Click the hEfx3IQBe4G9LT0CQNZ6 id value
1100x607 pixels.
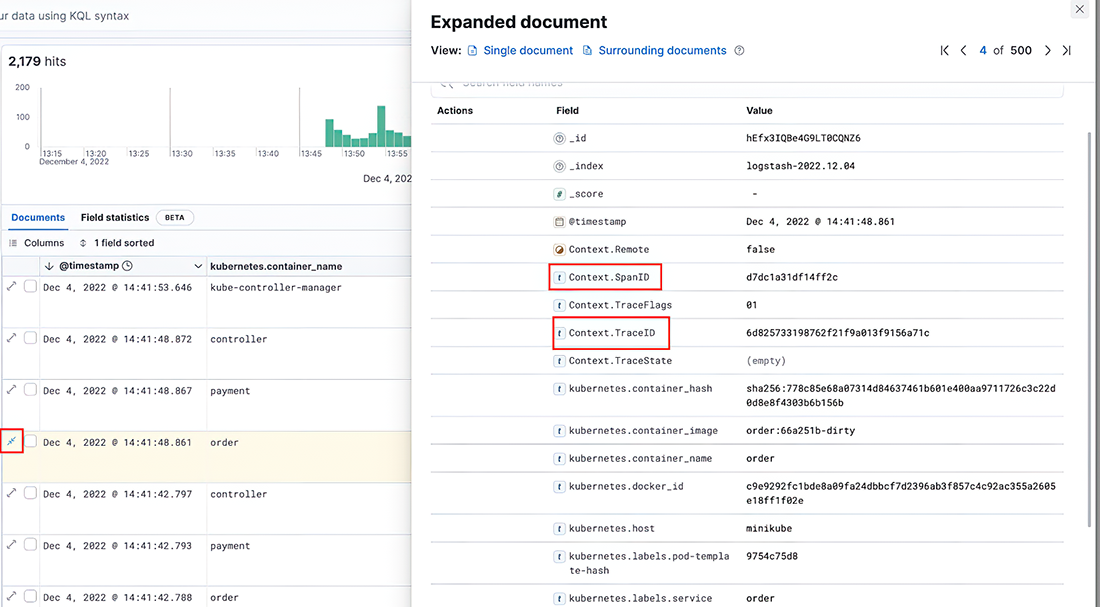[803, 138]
